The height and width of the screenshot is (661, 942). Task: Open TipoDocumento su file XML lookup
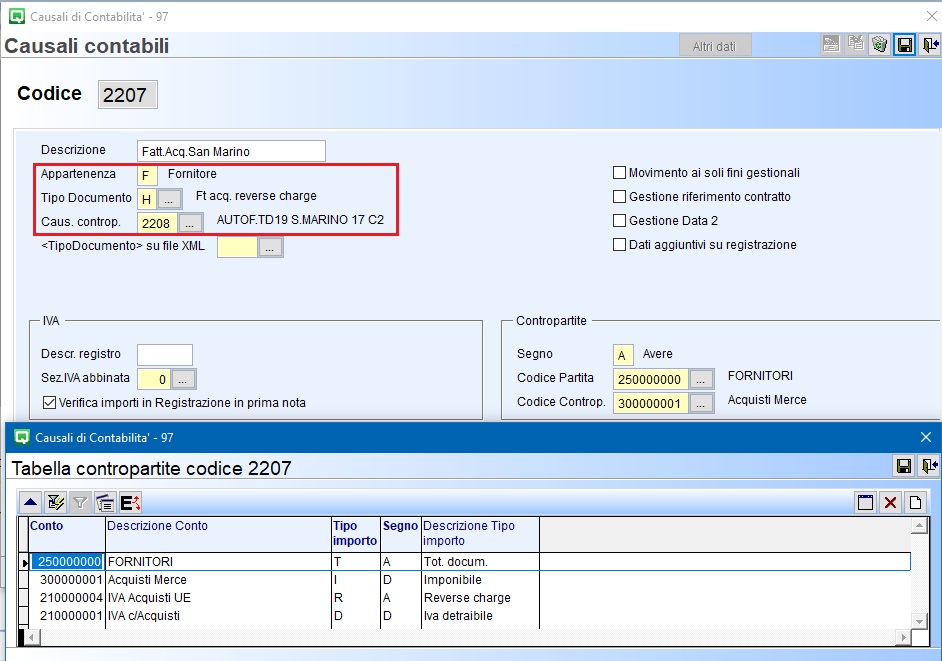[x=270, y=247]
